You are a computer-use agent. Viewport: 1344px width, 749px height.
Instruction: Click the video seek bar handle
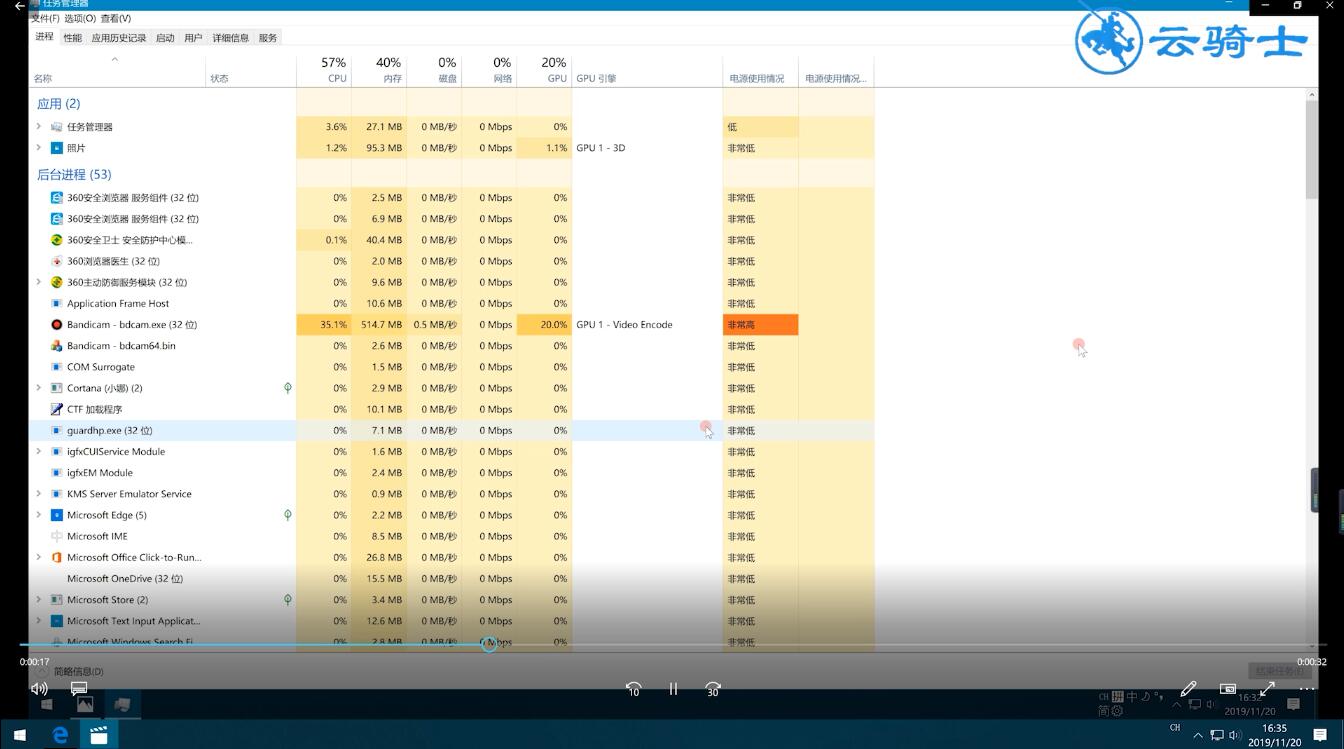click(x=489, y=644)
